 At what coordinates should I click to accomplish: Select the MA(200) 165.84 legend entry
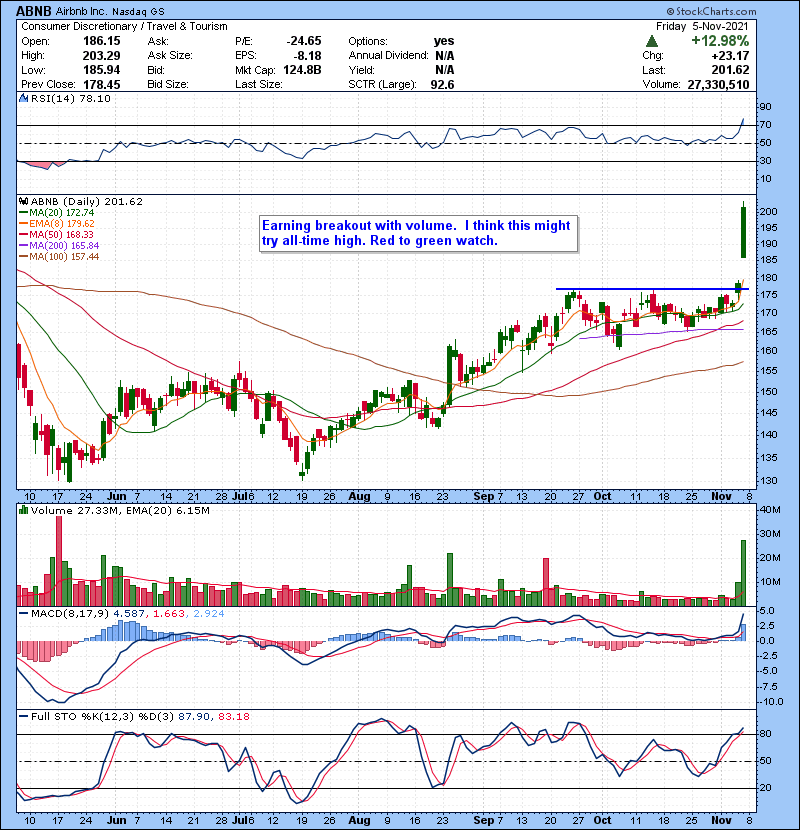coord(59,246)
